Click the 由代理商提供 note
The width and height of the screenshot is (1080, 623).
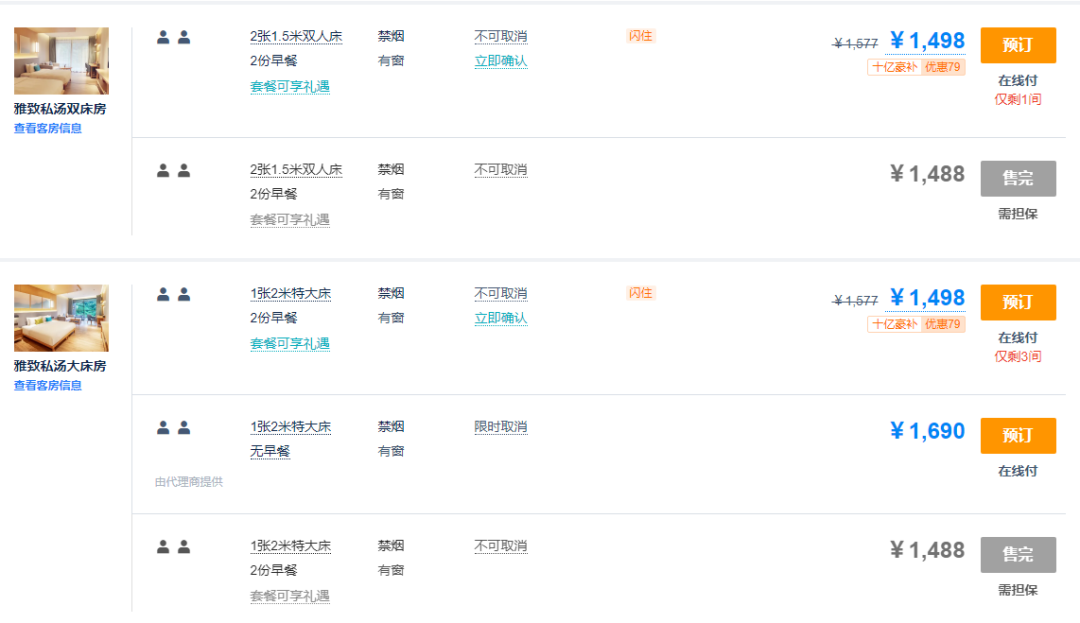(189, 483)
